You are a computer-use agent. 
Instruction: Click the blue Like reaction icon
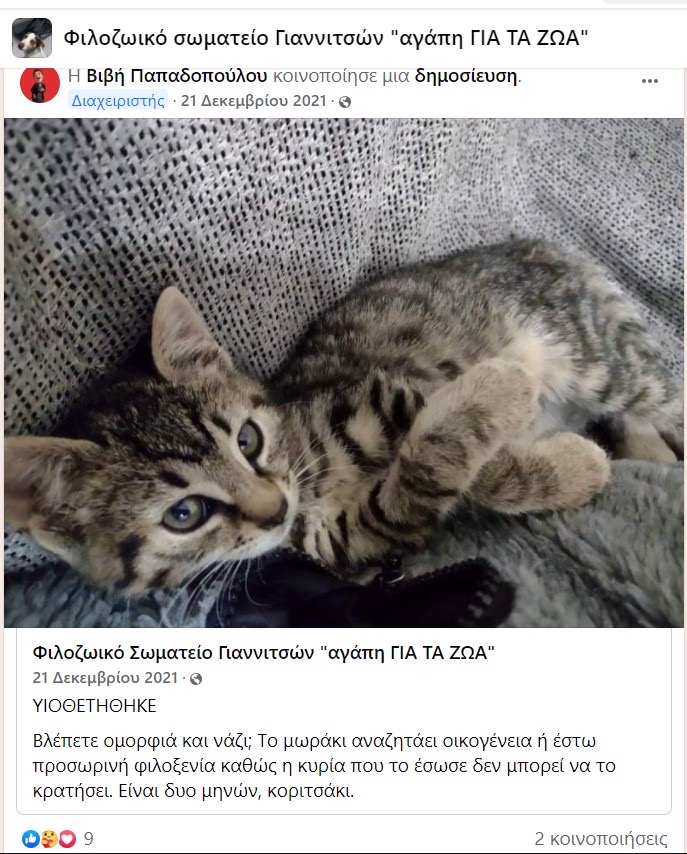[31, 839]
